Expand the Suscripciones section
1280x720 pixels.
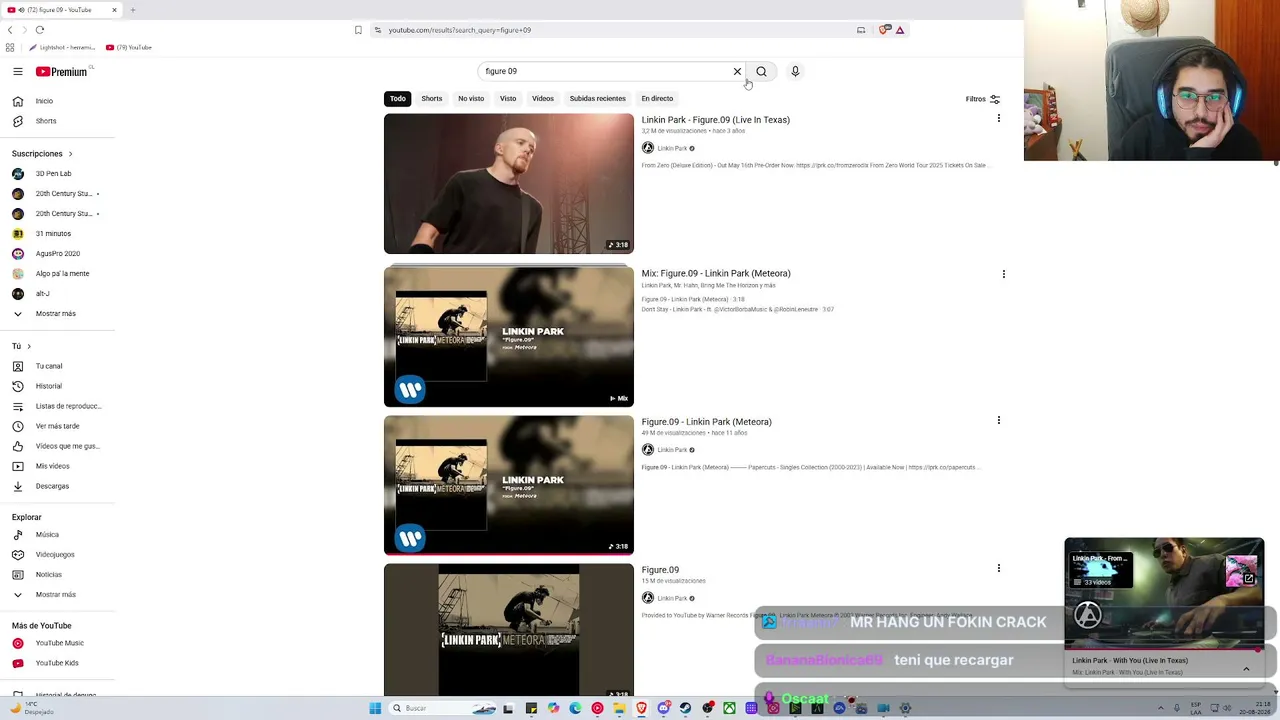pos(42,154)
